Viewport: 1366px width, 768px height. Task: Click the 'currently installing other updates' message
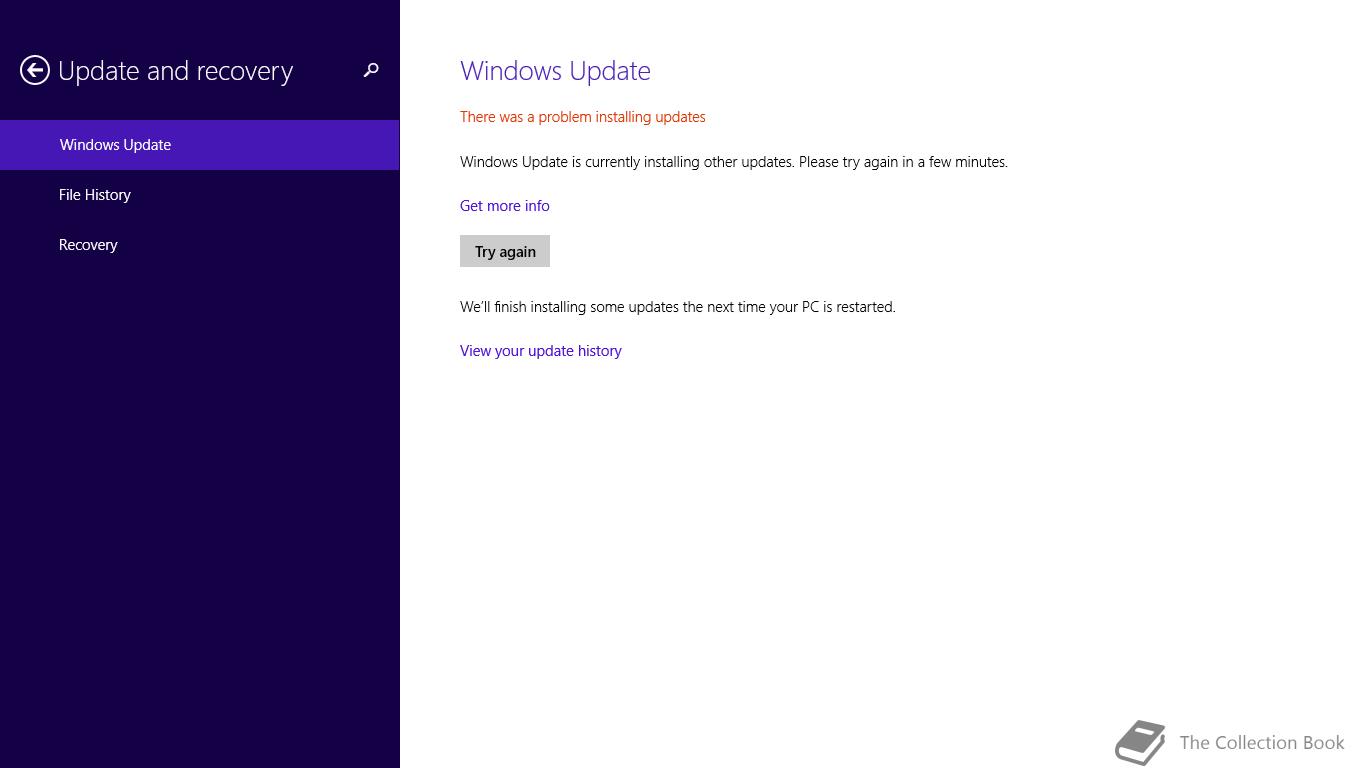click(733, 162)
